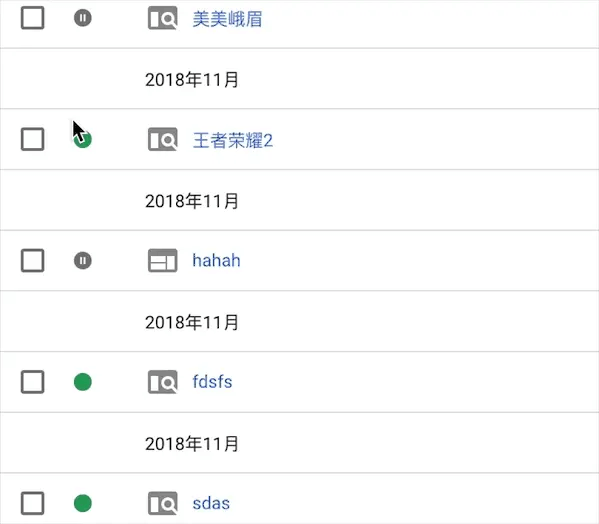The height and width of the screenshot is (524, 599).
Task: Click the paused status icon for 美美峨眉
Action: [x=83, y=18]
